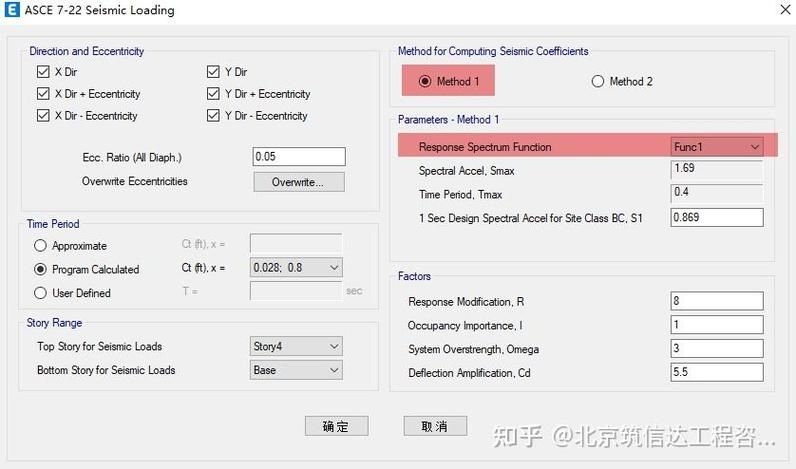Toggle Y Dir - Eccentricity checkbox
Screen dimensions: 796x469
pos(213,115)
